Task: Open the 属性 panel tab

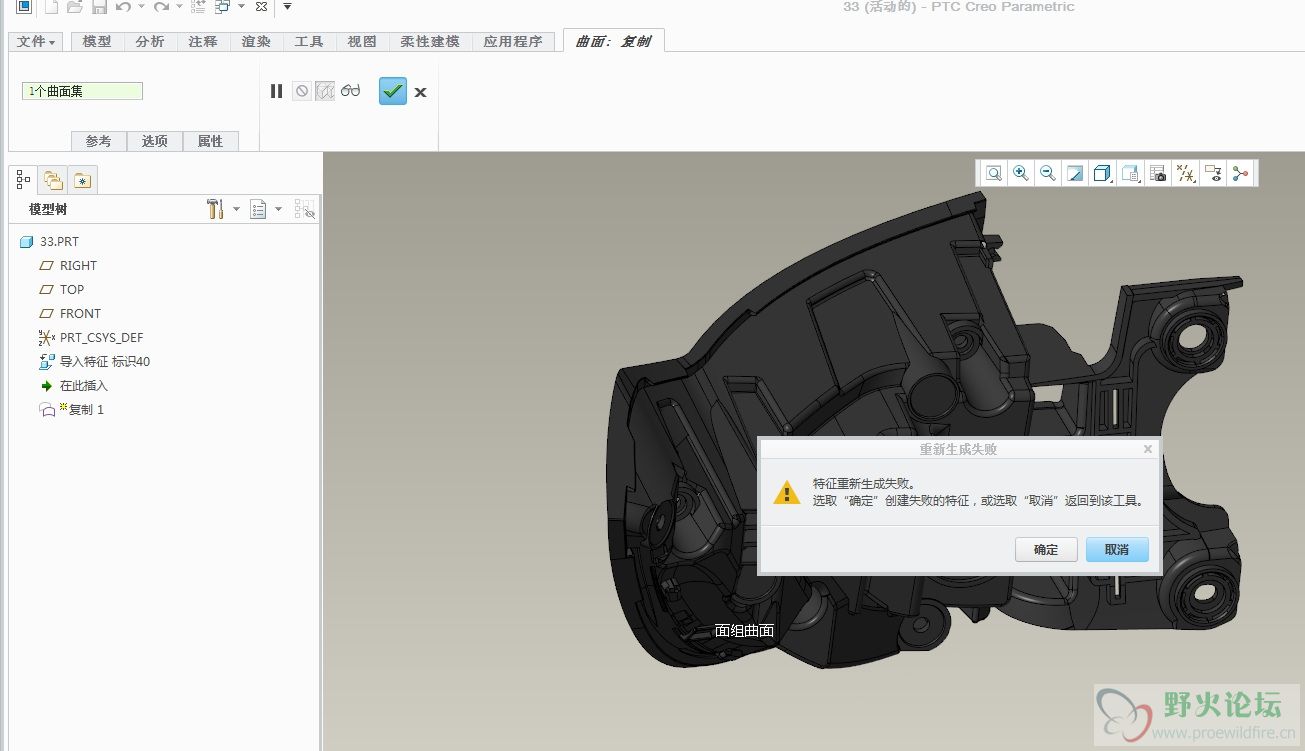Action: click(x=211, y=141)
